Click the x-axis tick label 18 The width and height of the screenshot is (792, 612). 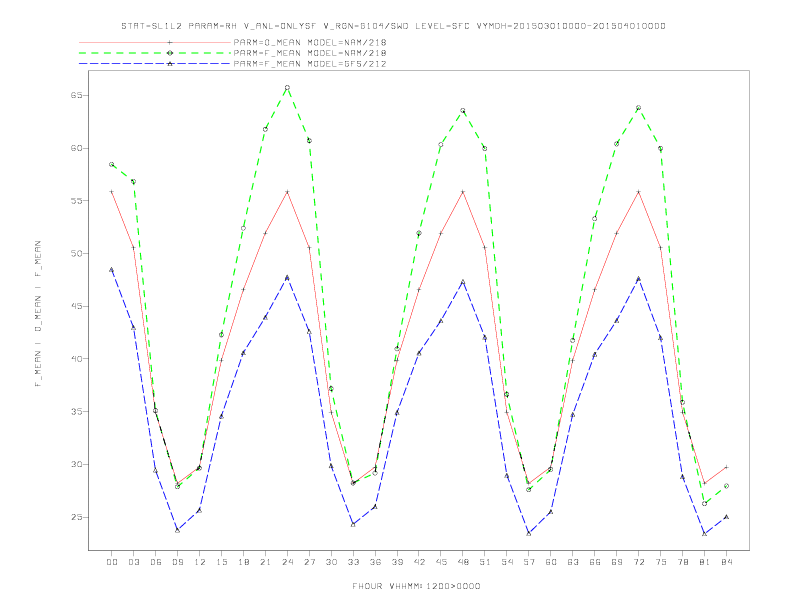[243, 562]
